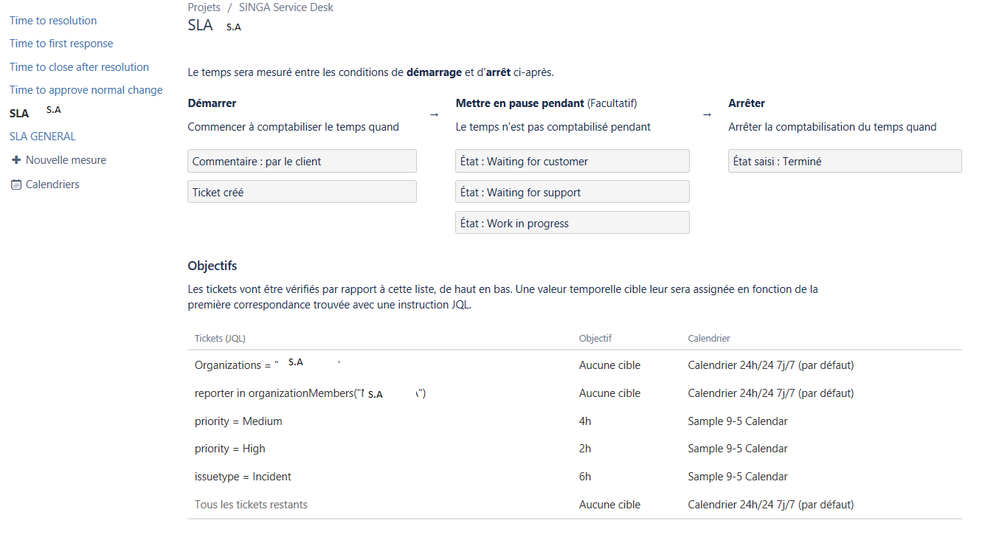Viewport: 999px width, 535px height.
Task: Click the priority = High JQL row
Action: [575, 448]
